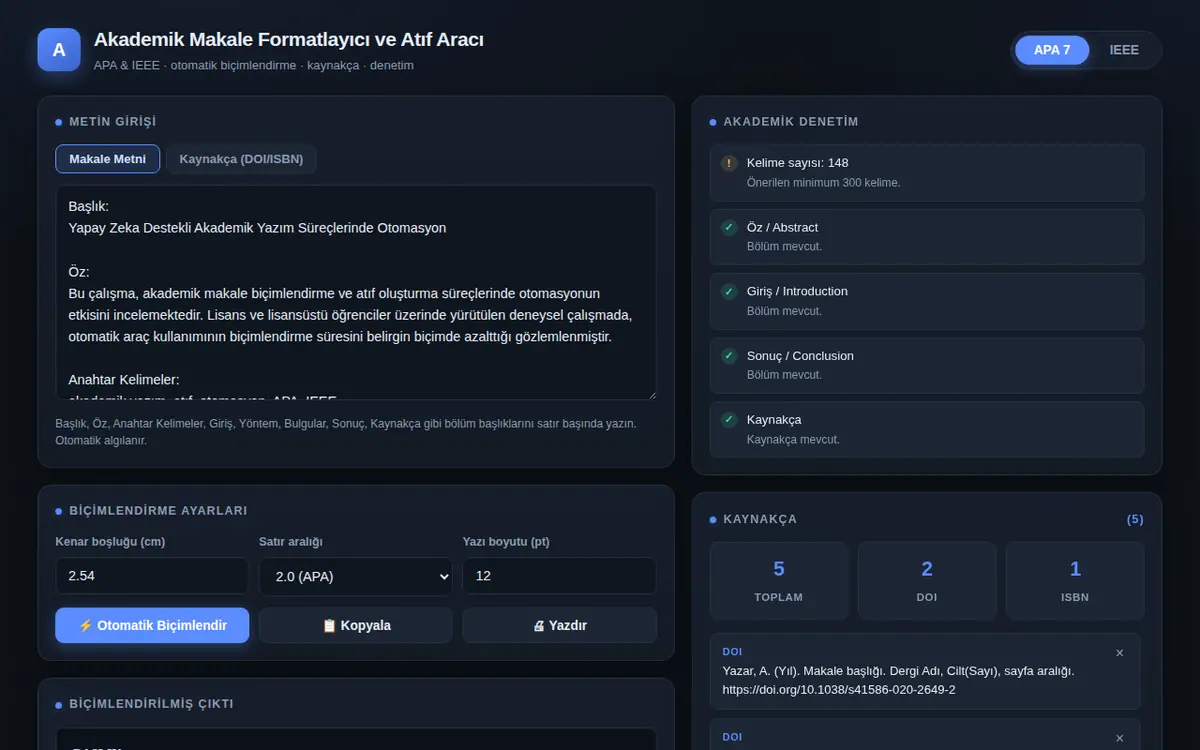Image resolution: width=1200 pixels, height=750 pixels.
Task: Click the Kenar boşluğu (cm) input field
Action: coord(152,576)
